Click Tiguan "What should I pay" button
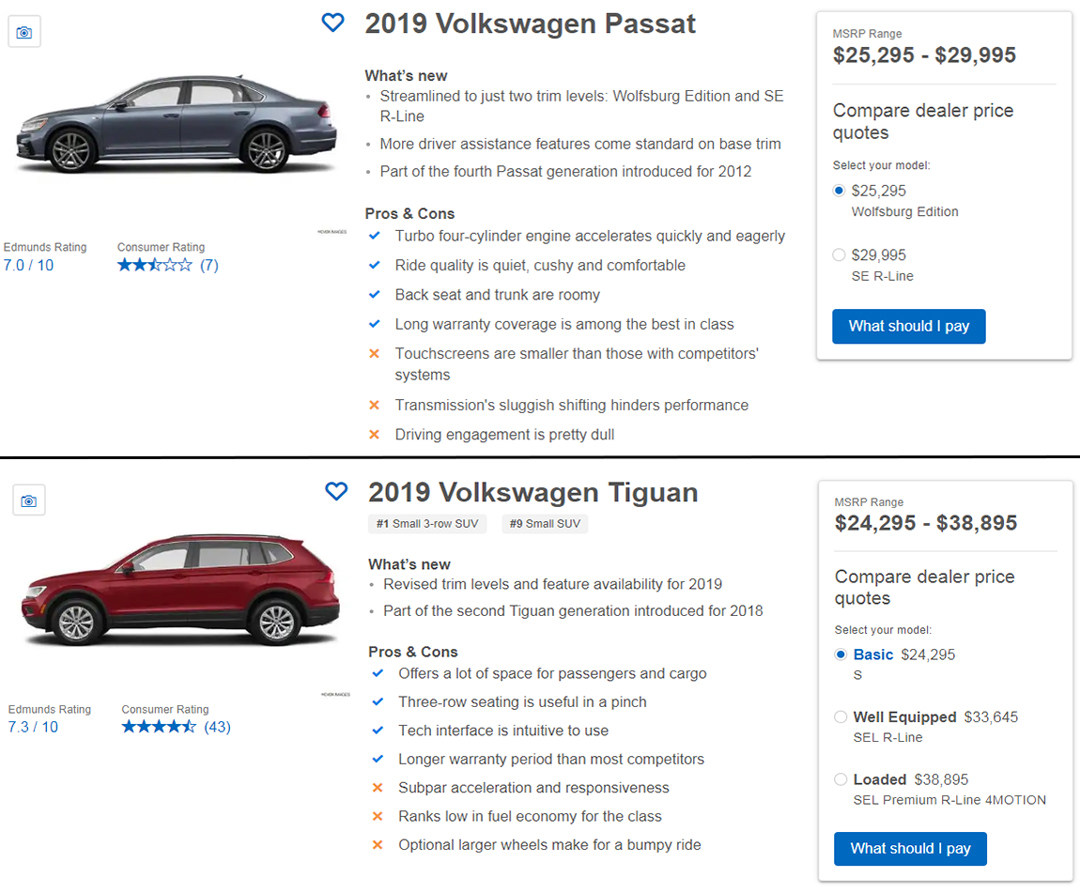This screenshot has width=1080, height=894. [x=910, y=848]
